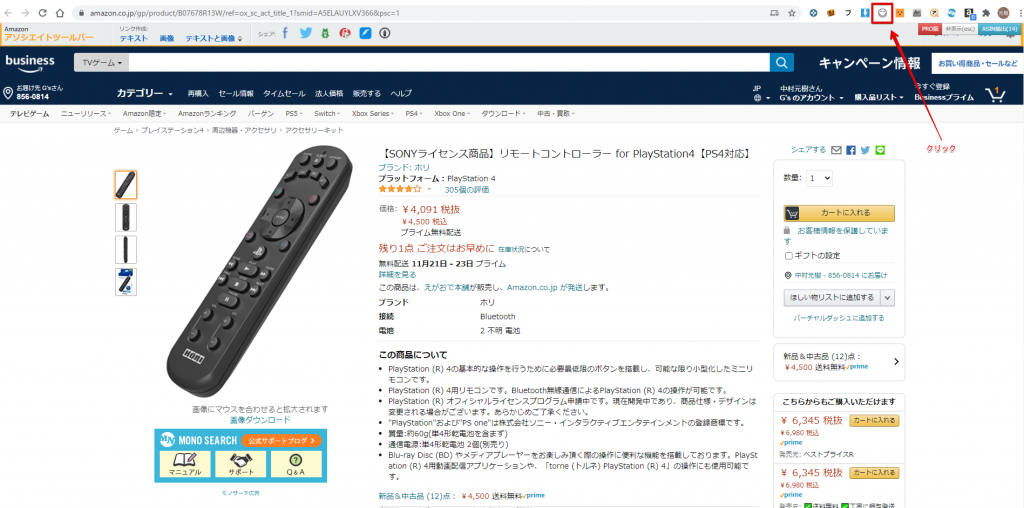Click the カートに入れる button
The image size is (1024, 508).
click(839, 214)
